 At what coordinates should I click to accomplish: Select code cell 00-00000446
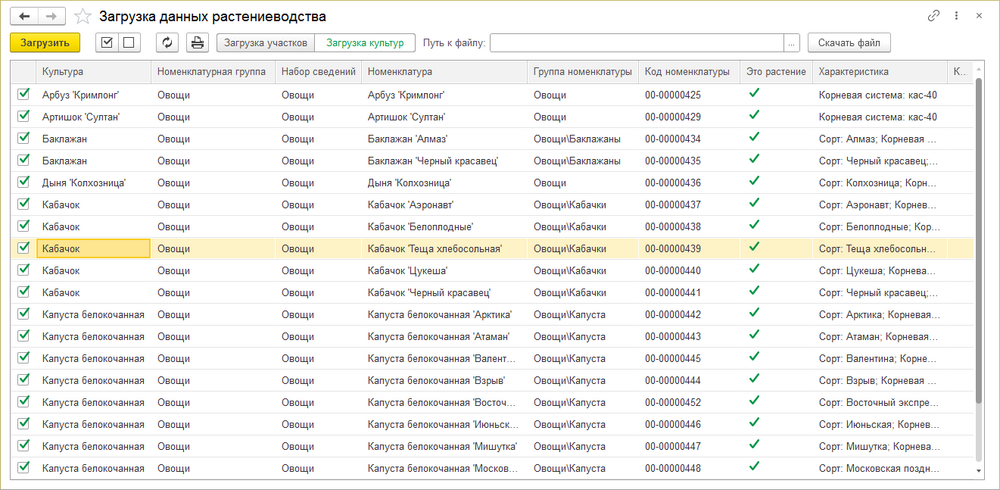pos(689,424)
